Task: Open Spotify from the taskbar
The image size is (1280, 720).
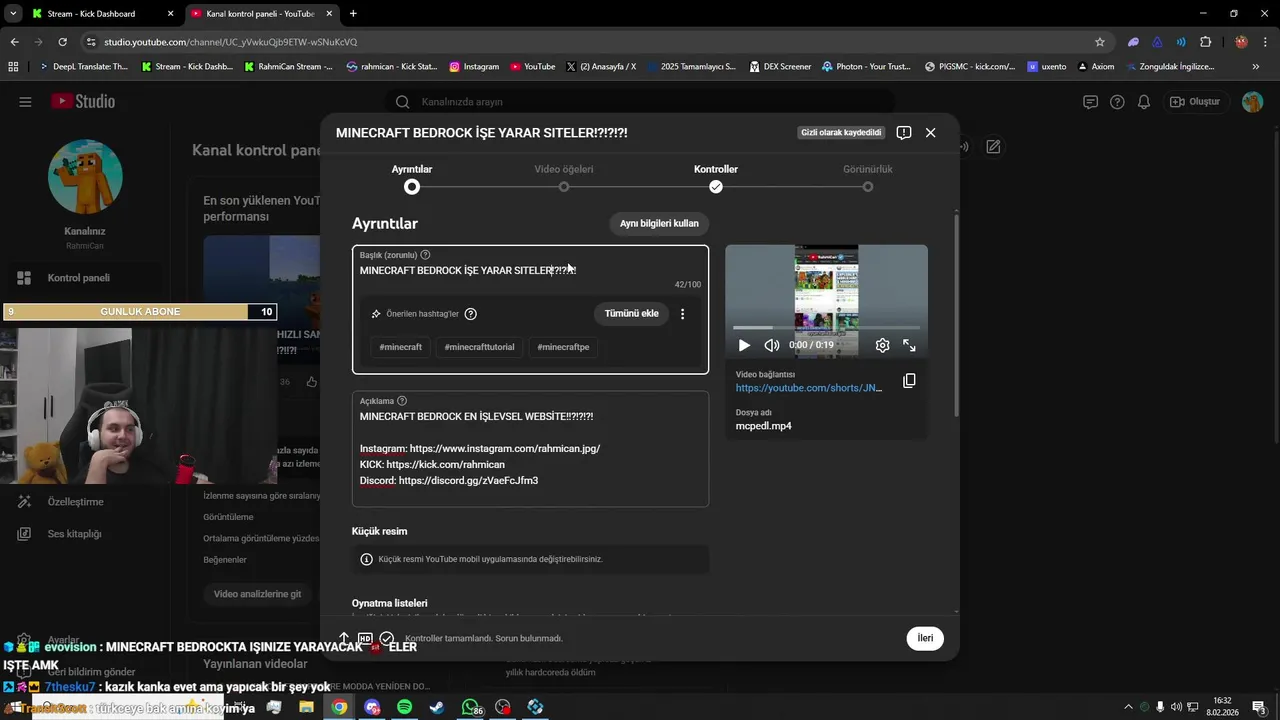Action: tap(404, 707)
